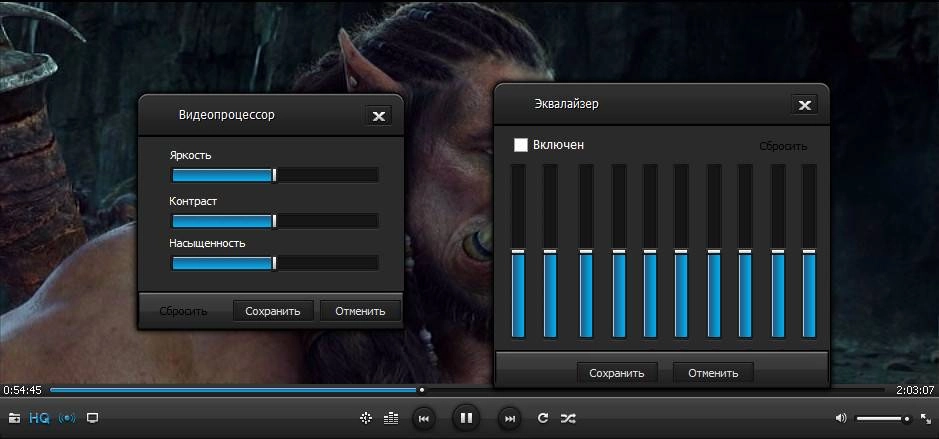Skip to the previous track
The image size is (939, 439).
coord(423,419)
